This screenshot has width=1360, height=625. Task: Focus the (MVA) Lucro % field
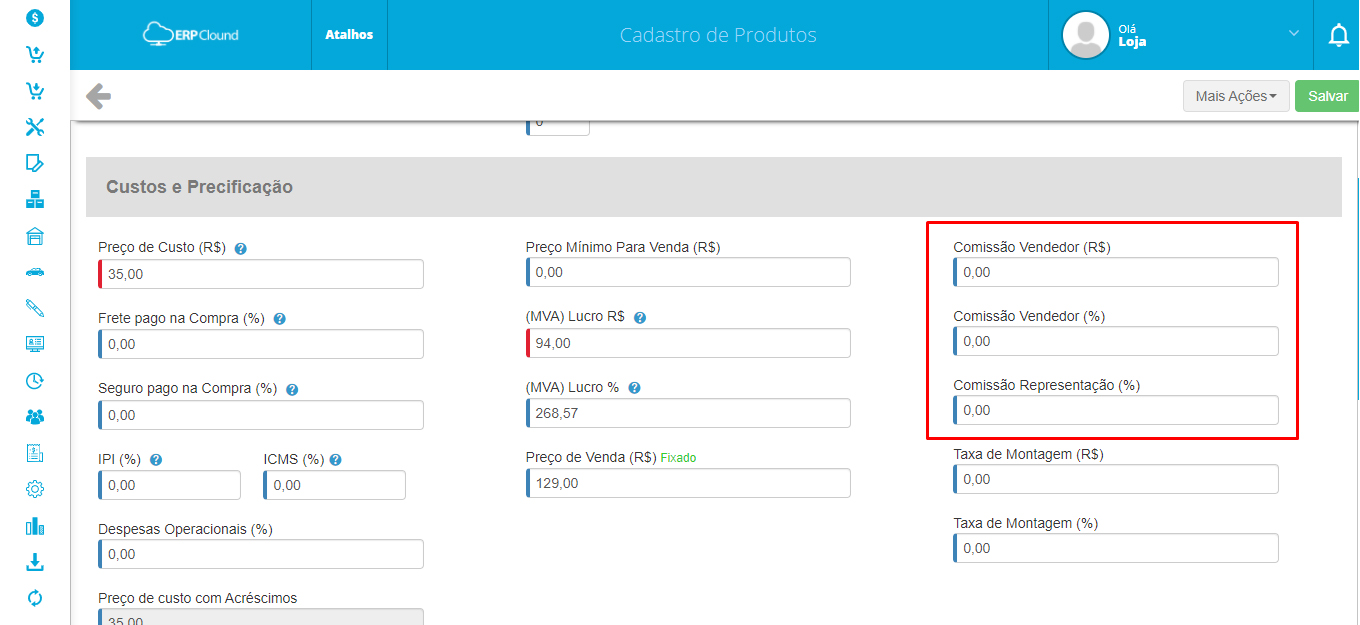[x=688, y=413]
